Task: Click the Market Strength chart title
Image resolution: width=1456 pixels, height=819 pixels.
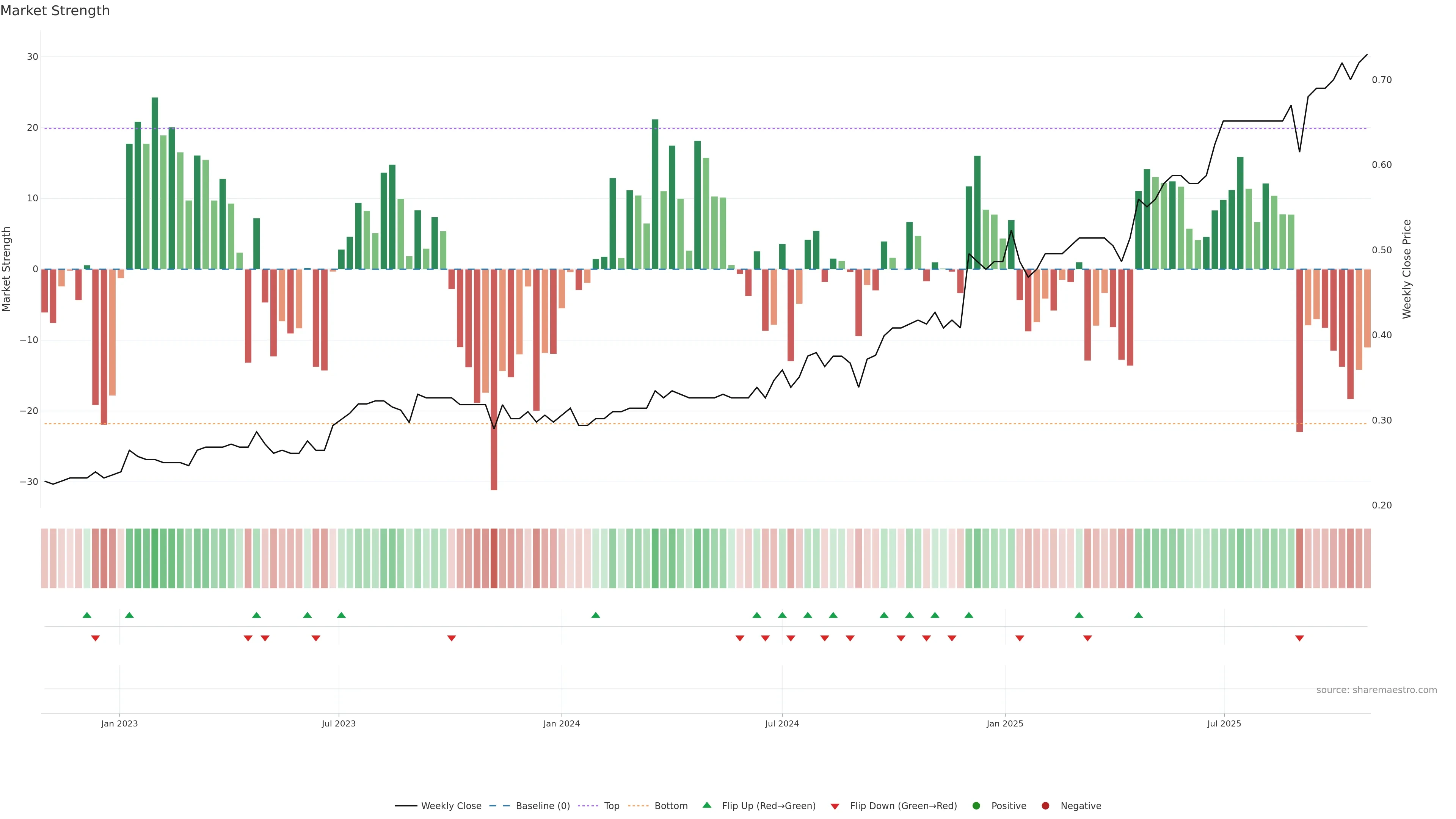Action: (55, 11)
